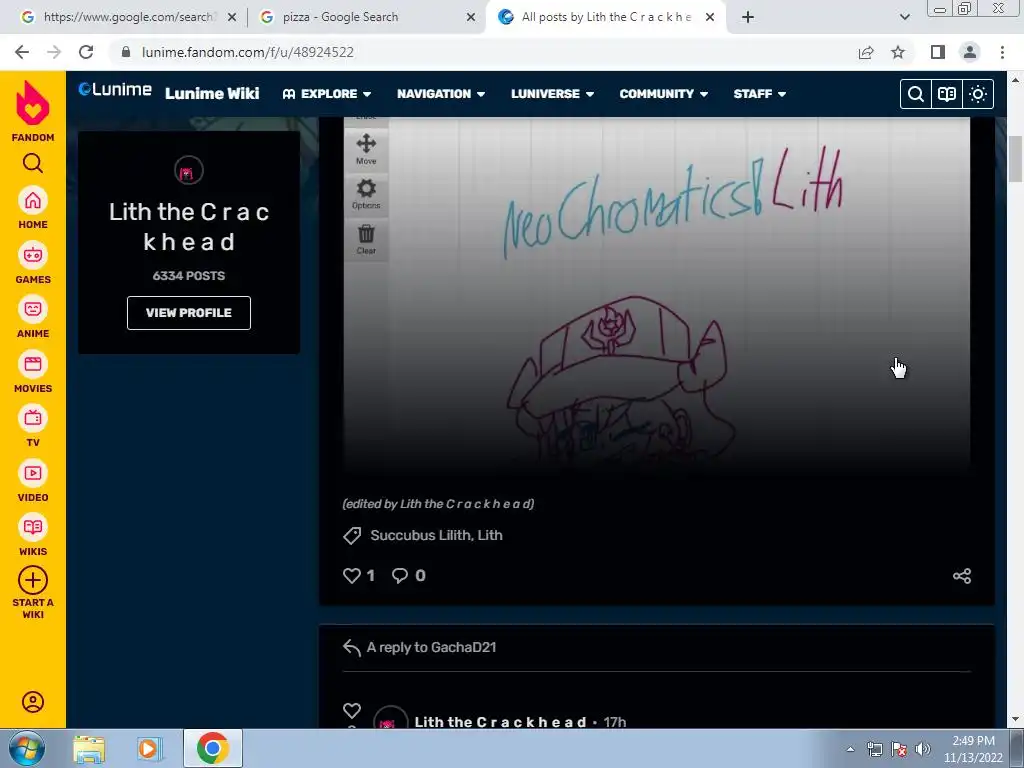Open the Chrome three-dot menu

(1002, 52)
